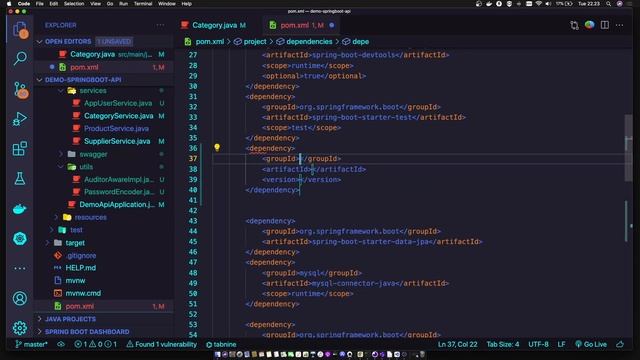
Task: Open changes compare icon in editor toolbar
Action: [574, 25]
